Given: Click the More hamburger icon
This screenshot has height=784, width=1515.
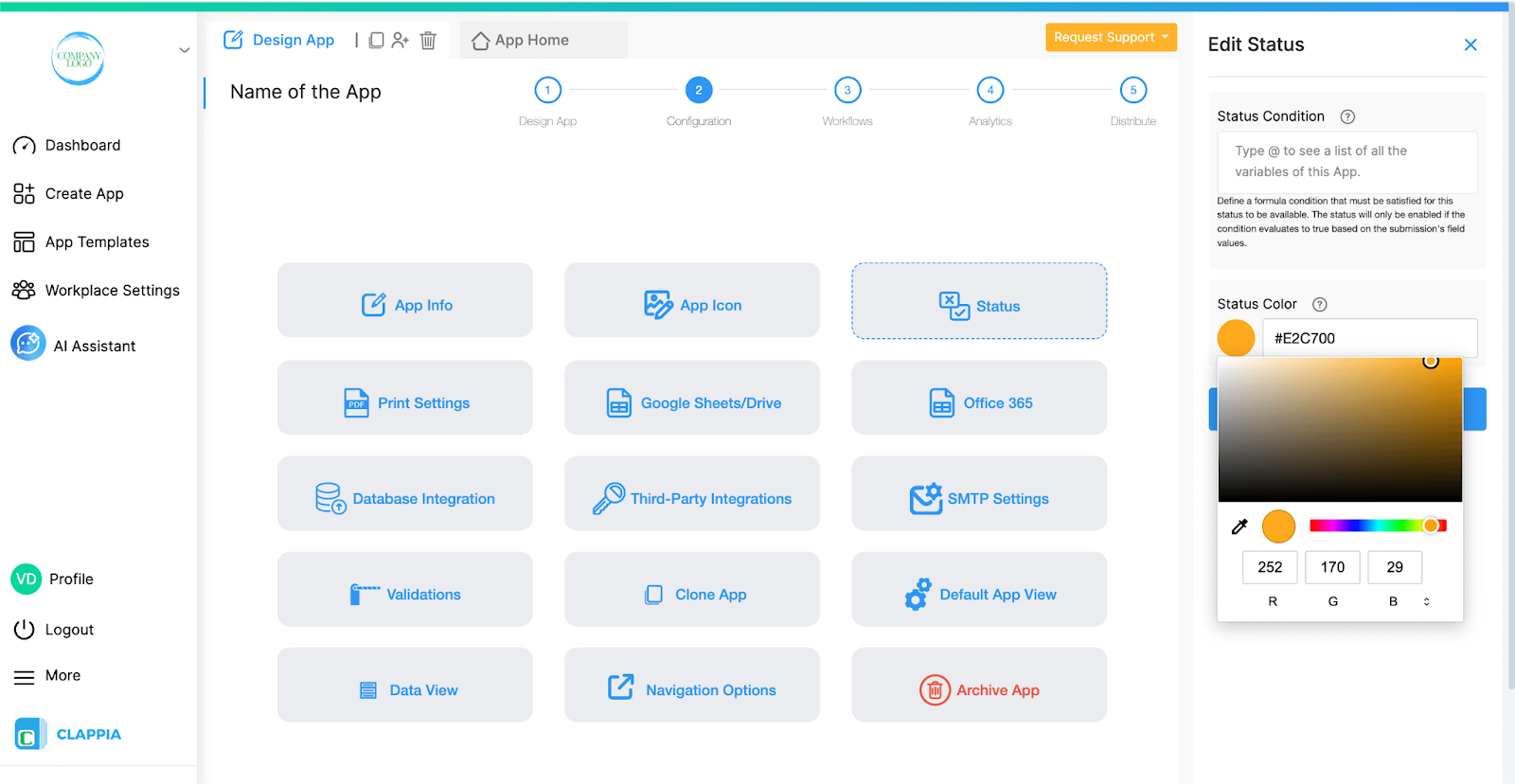Looking at the screenshot, I should 24,677.
